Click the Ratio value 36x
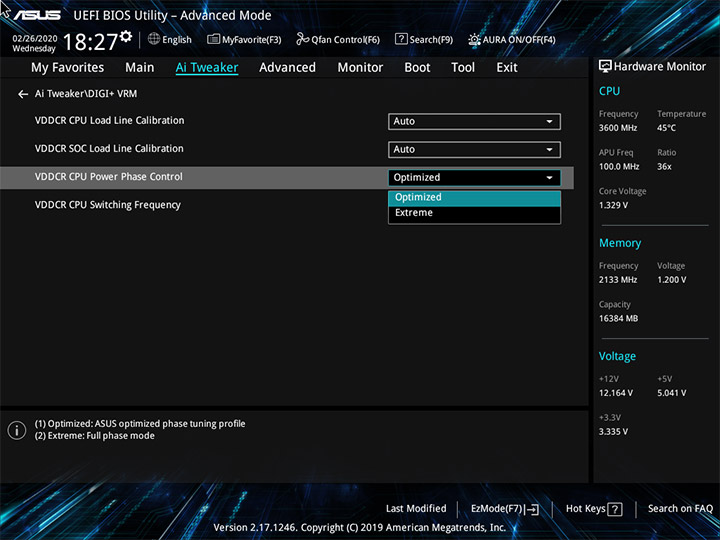 (x=664, y=167)
